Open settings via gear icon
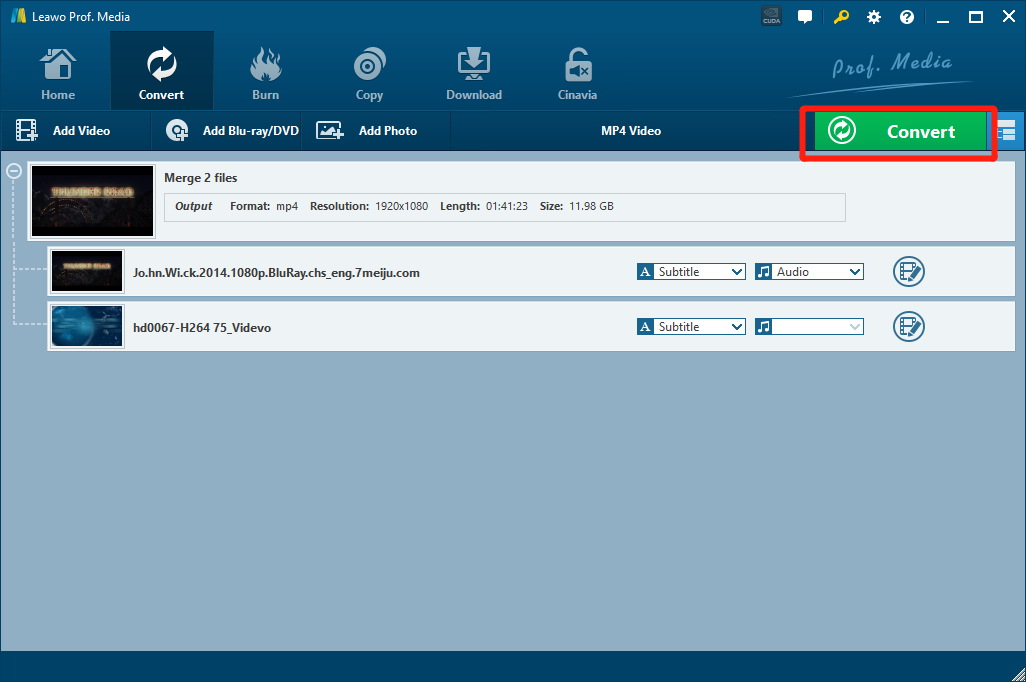This screenshot has height=682, width=1026. [874, 17]
